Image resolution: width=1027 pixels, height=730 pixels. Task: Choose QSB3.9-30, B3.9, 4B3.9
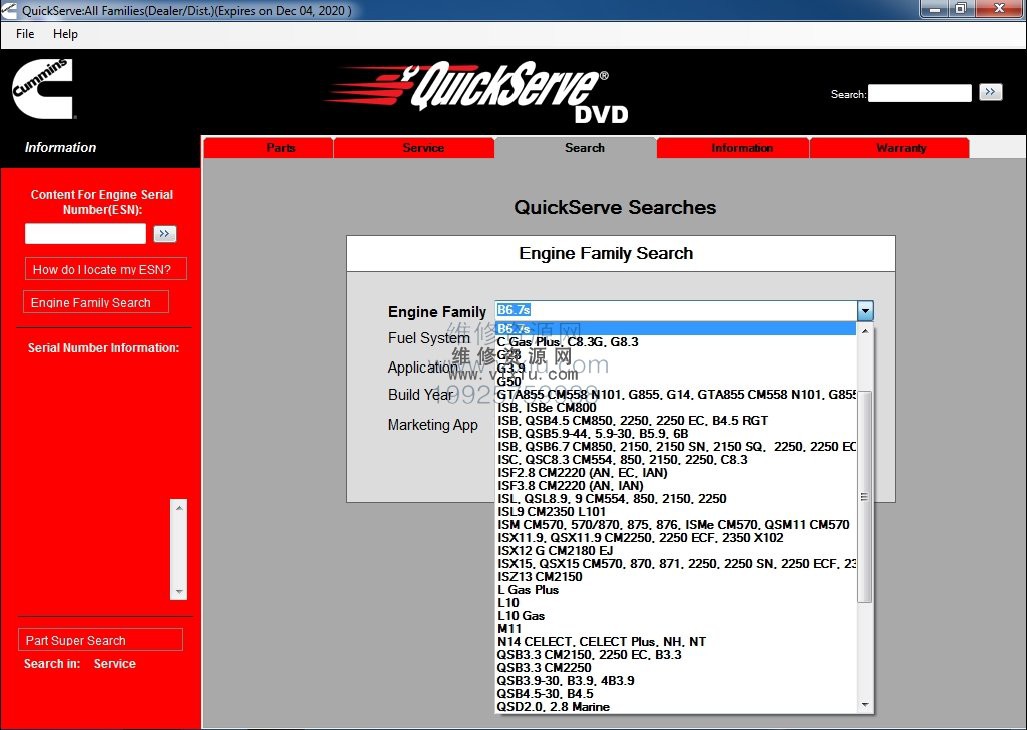(675, 681)
